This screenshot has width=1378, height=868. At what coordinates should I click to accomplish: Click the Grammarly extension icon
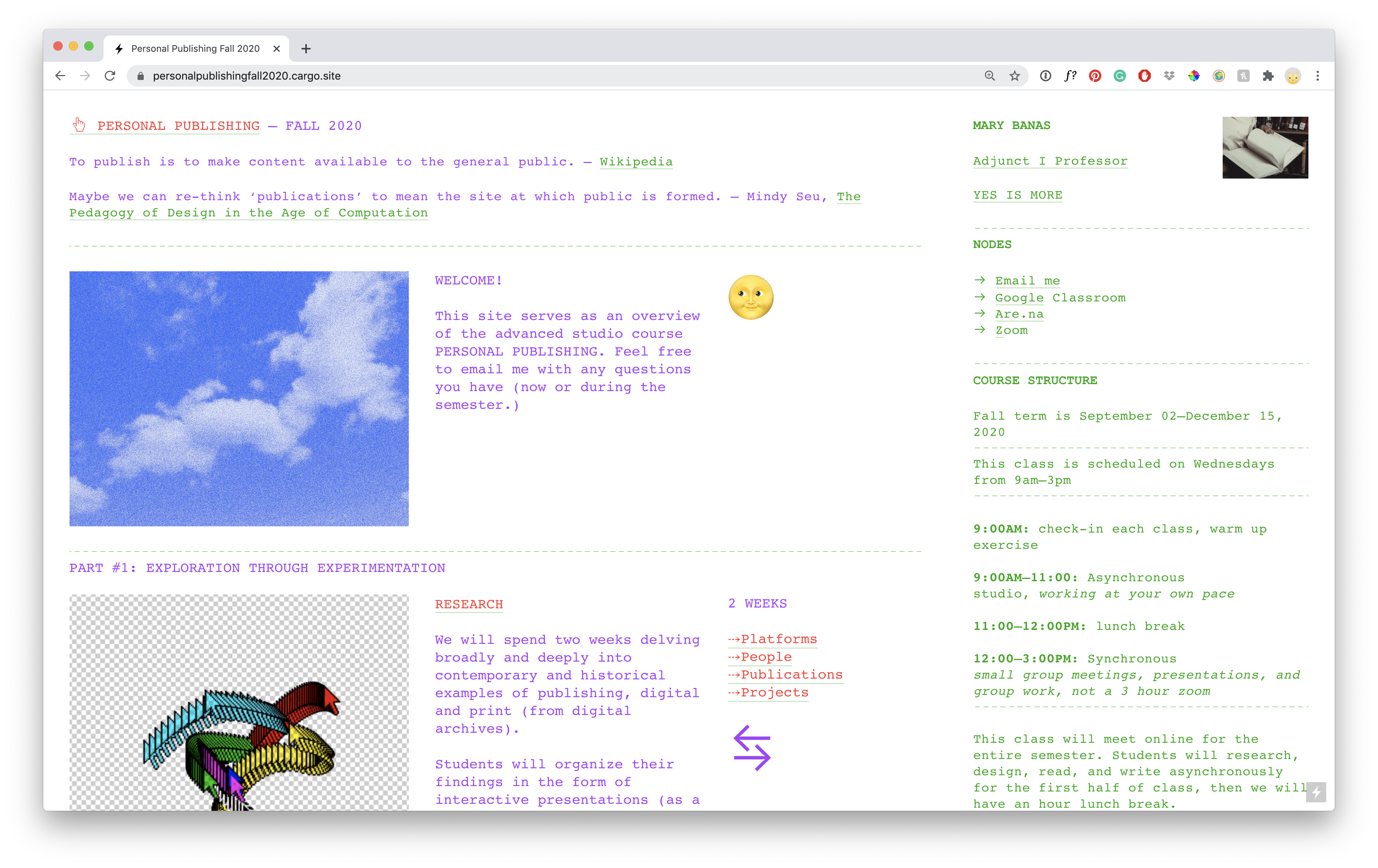coord(1119,76)
